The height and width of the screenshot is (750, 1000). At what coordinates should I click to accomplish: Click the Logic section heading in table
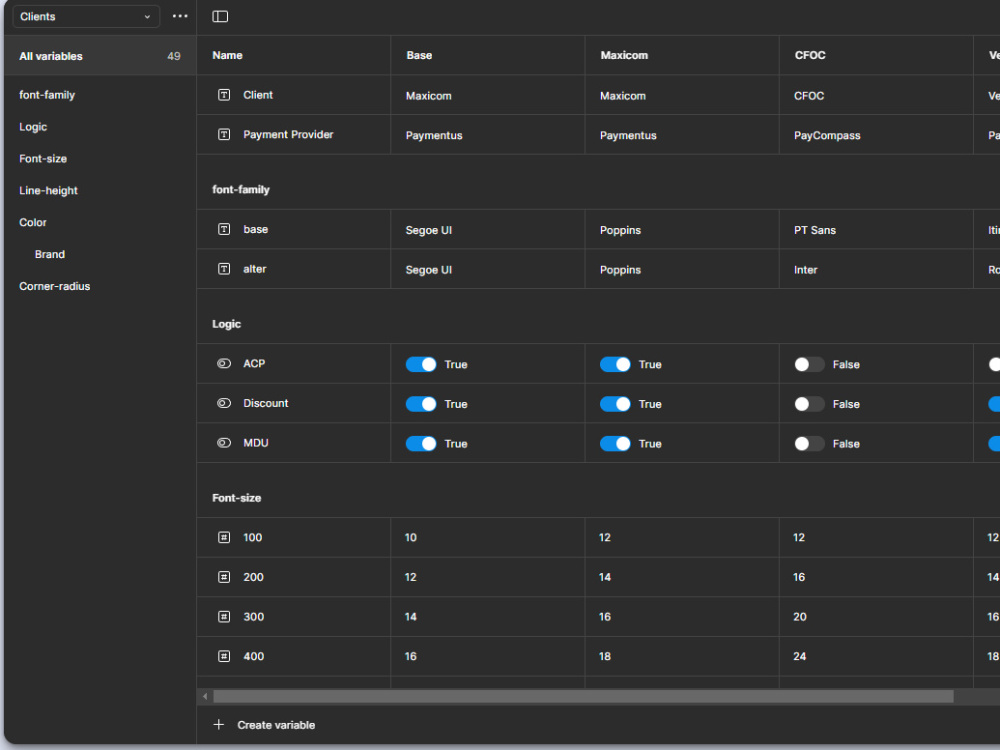pos(226,324)
